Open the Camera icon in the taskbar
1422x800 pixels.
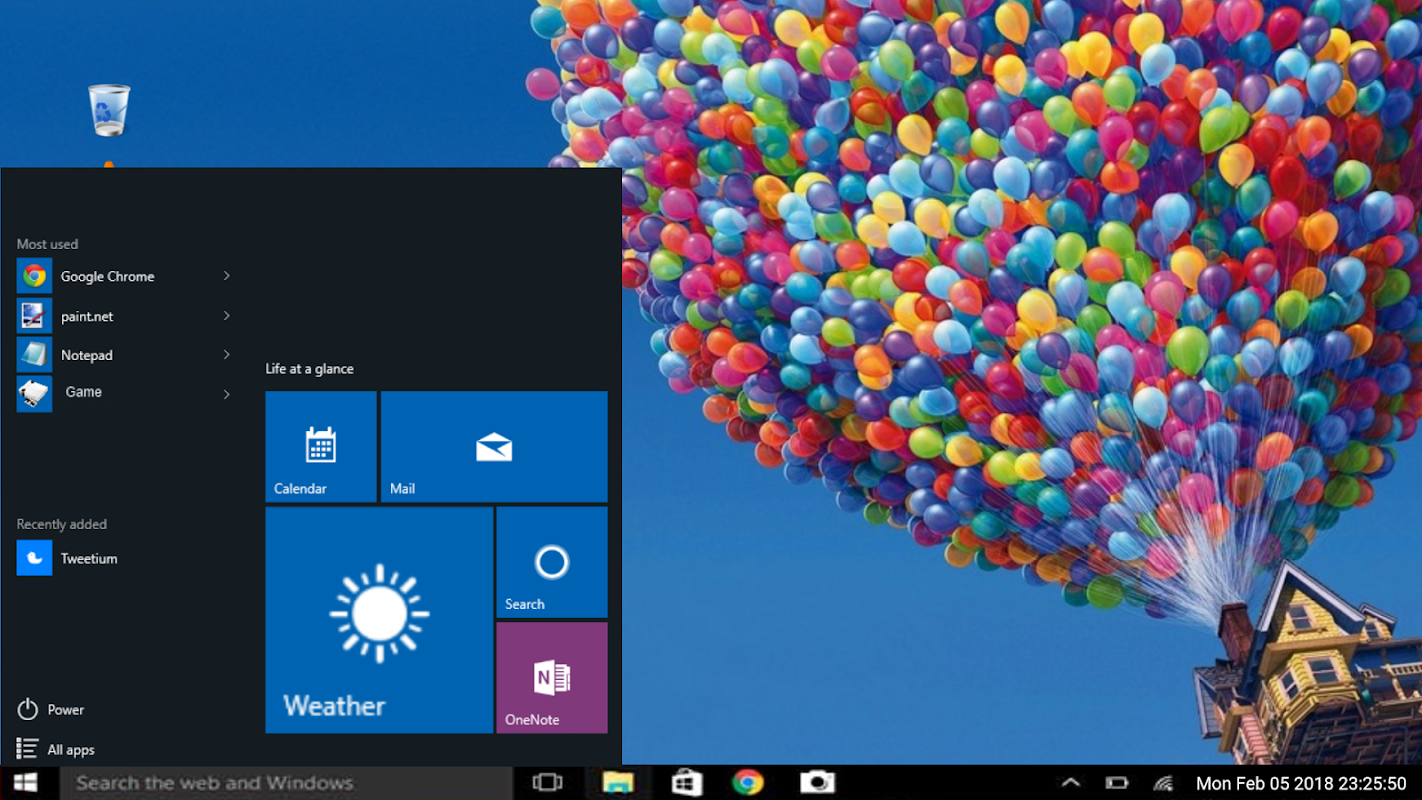pos(817,783)
